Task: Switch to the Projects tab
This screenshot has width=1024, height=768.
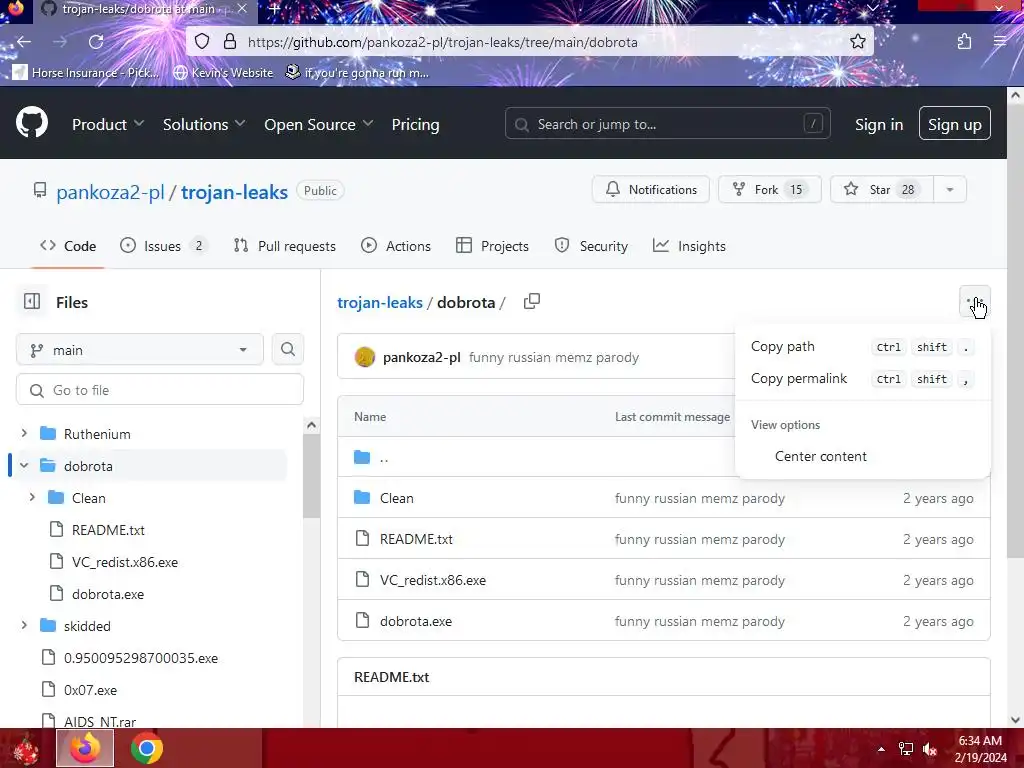Action: pos(492,246)
